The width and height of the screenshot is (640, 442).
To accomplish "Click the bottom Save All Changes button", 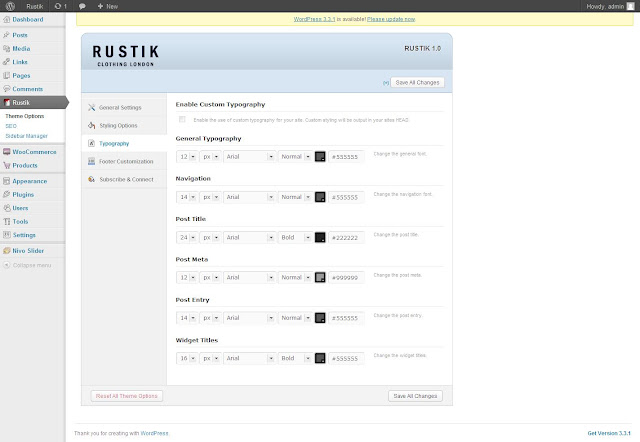I will click(x=416, y=396).
